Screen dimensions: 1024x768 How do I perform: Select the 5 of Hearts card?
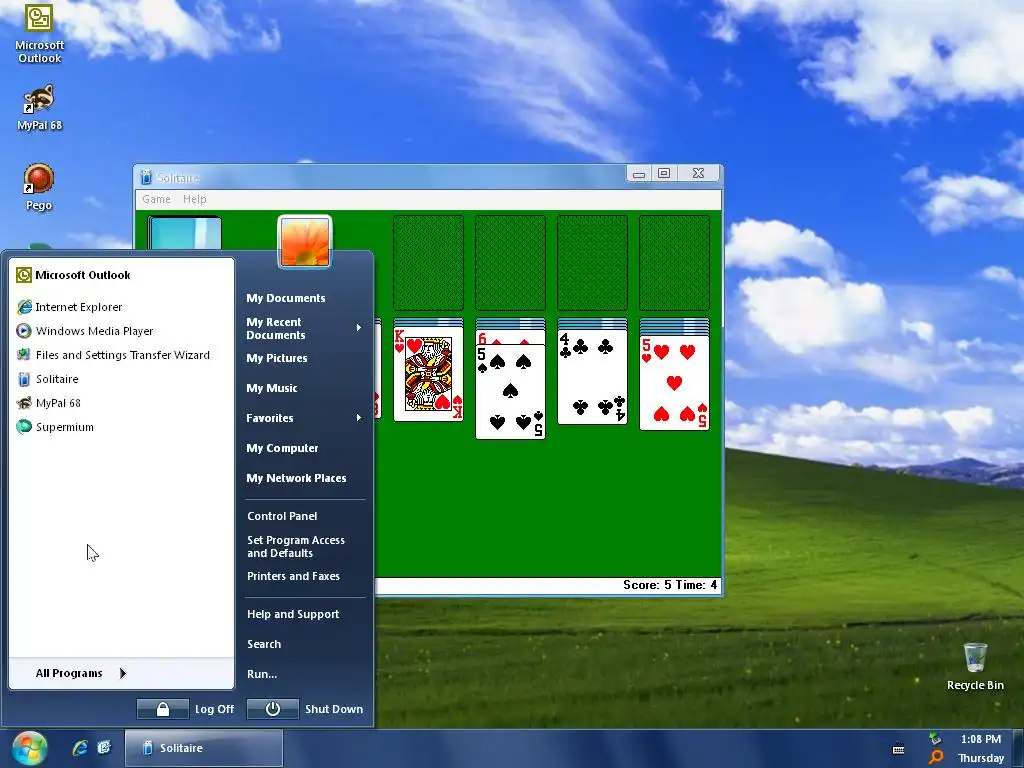coord(674,383)
